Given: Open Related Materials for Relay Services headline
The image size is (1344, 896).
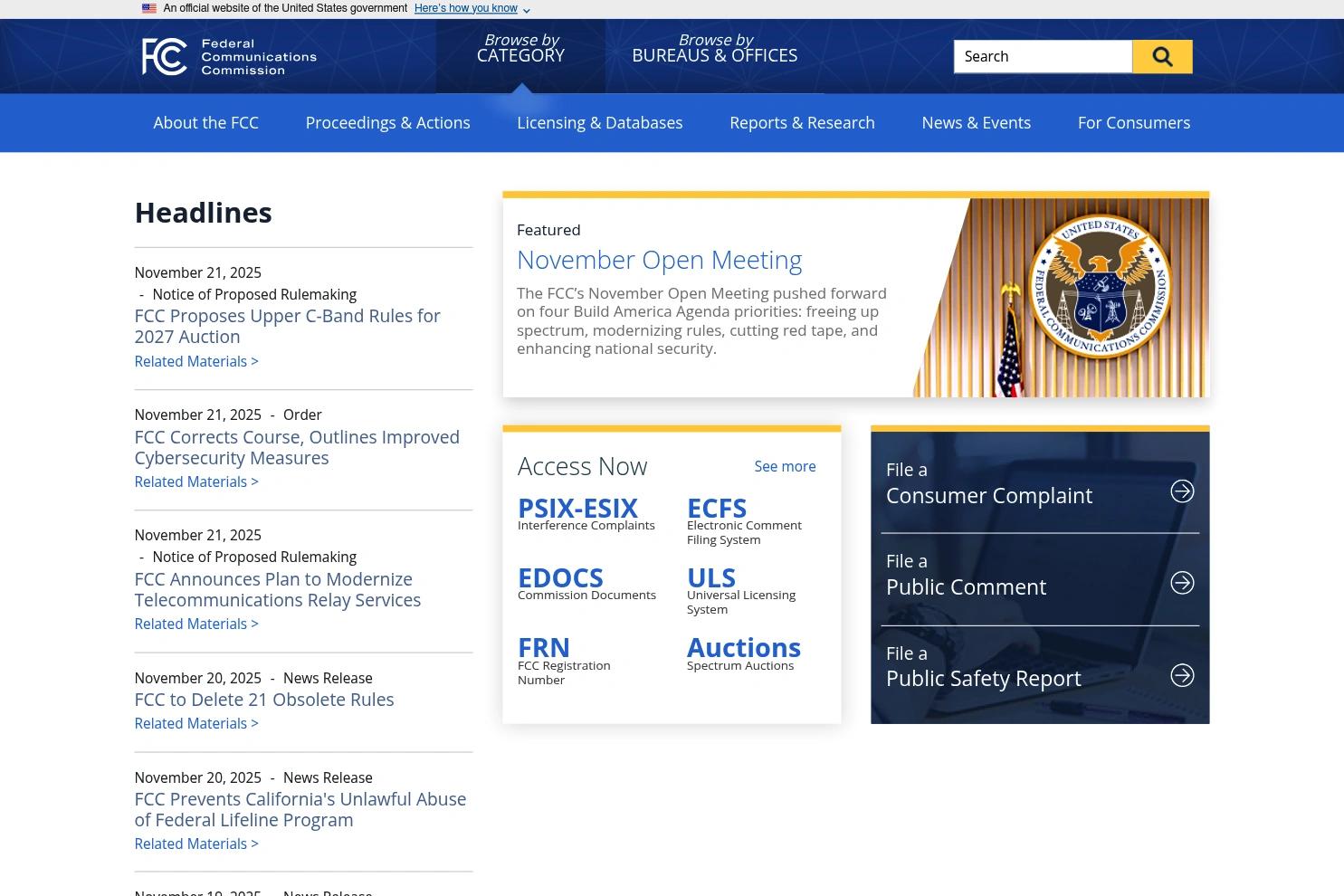Looking at the screenshot, I should (x=196, y=624).
